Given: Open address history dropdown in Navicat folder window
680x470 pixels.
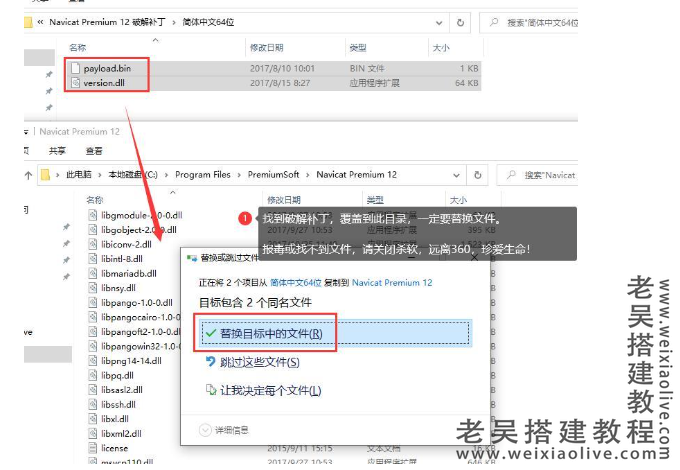Looking at the screenshot, I should point(456,175).
